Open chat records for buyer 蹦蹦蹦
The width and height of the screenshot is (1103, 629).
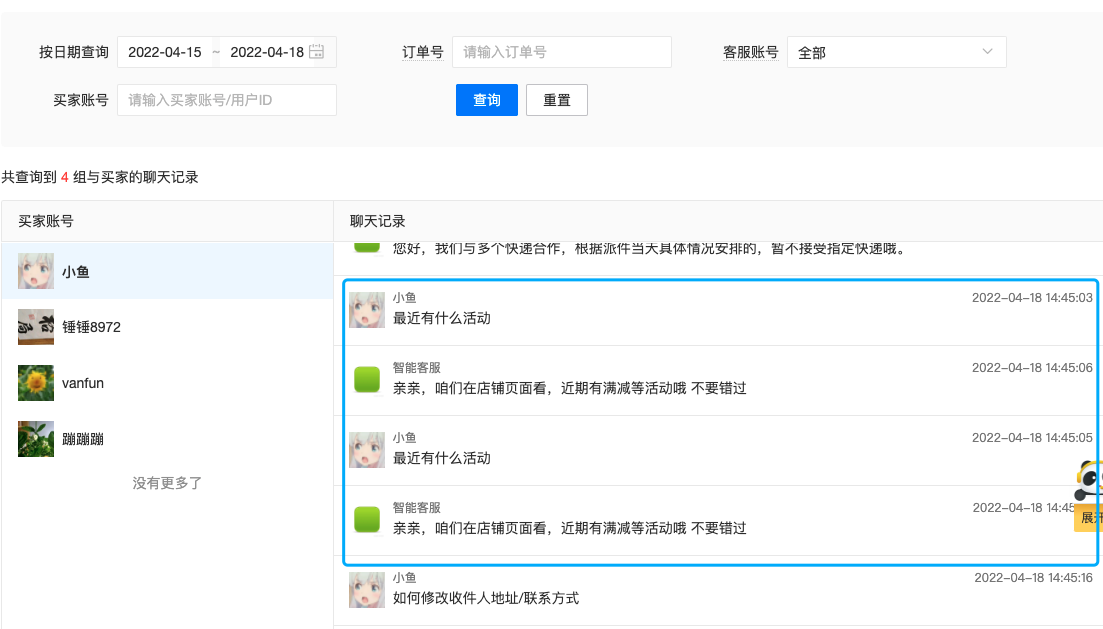pyautogui.click(x=83, y=439)
